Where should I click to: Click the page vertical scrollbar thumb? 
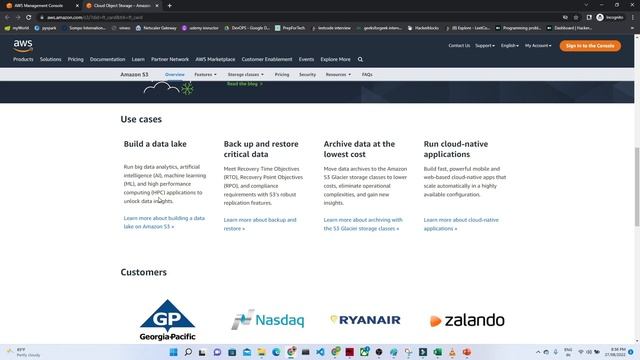point(637,186)
